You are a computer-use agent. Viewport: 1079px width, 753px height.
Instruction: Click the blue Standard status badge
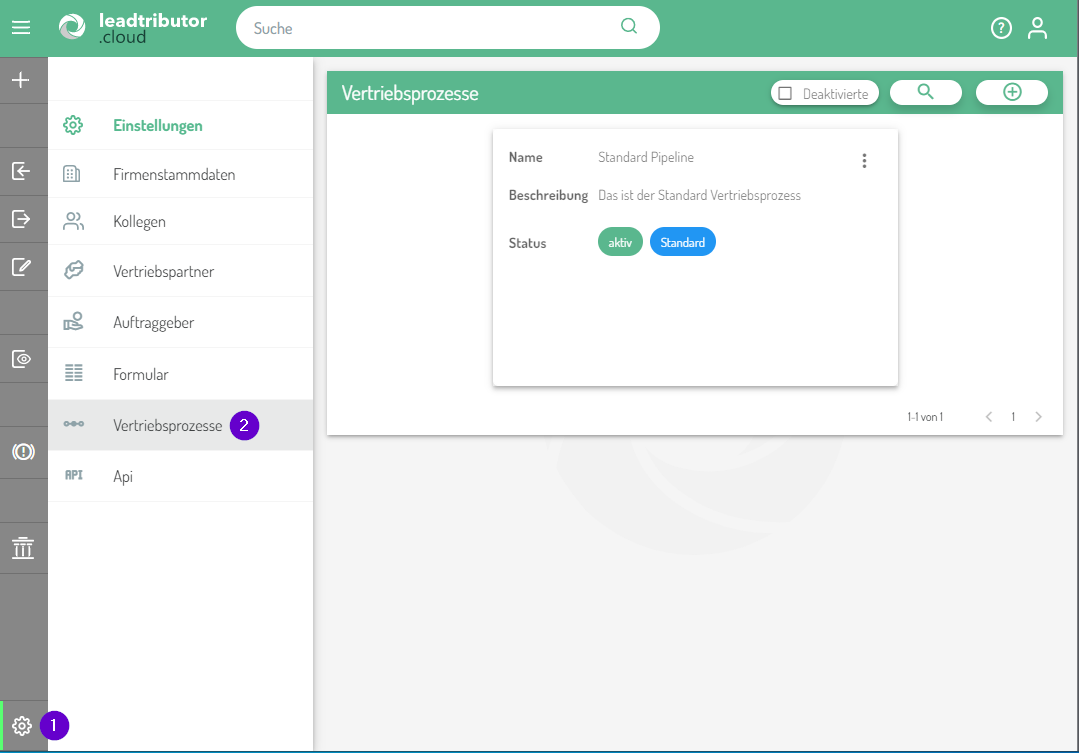pos(682,243)
